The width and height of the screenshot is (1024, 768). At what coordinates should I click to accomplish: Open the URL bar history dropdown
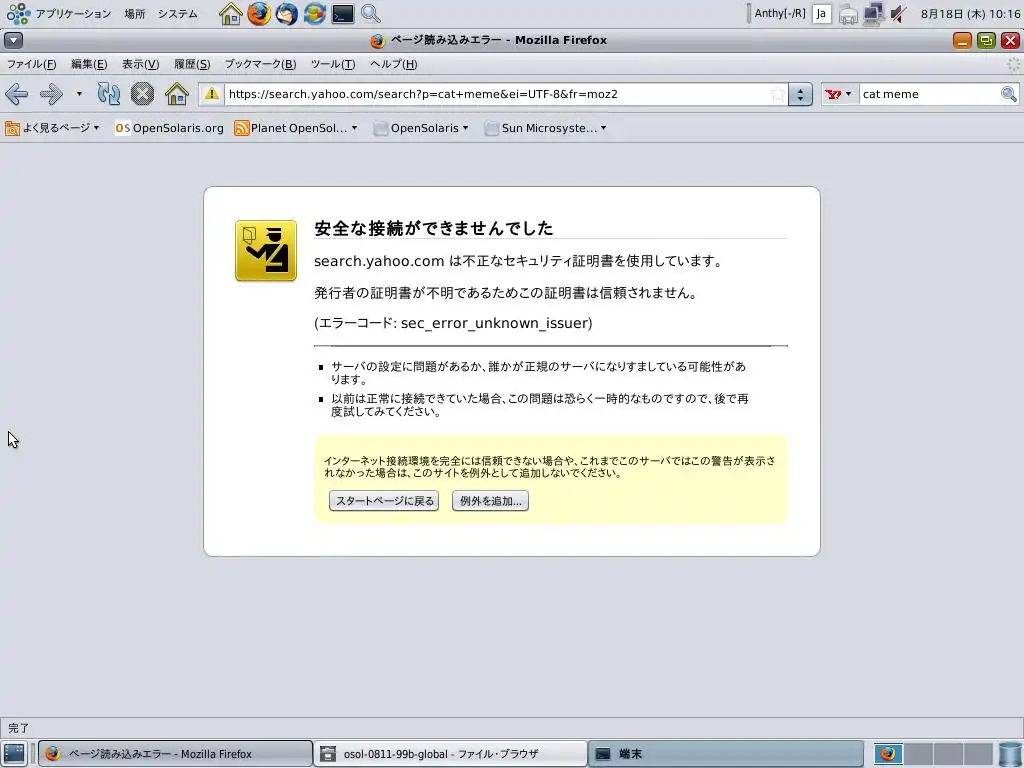pos(800,94)
